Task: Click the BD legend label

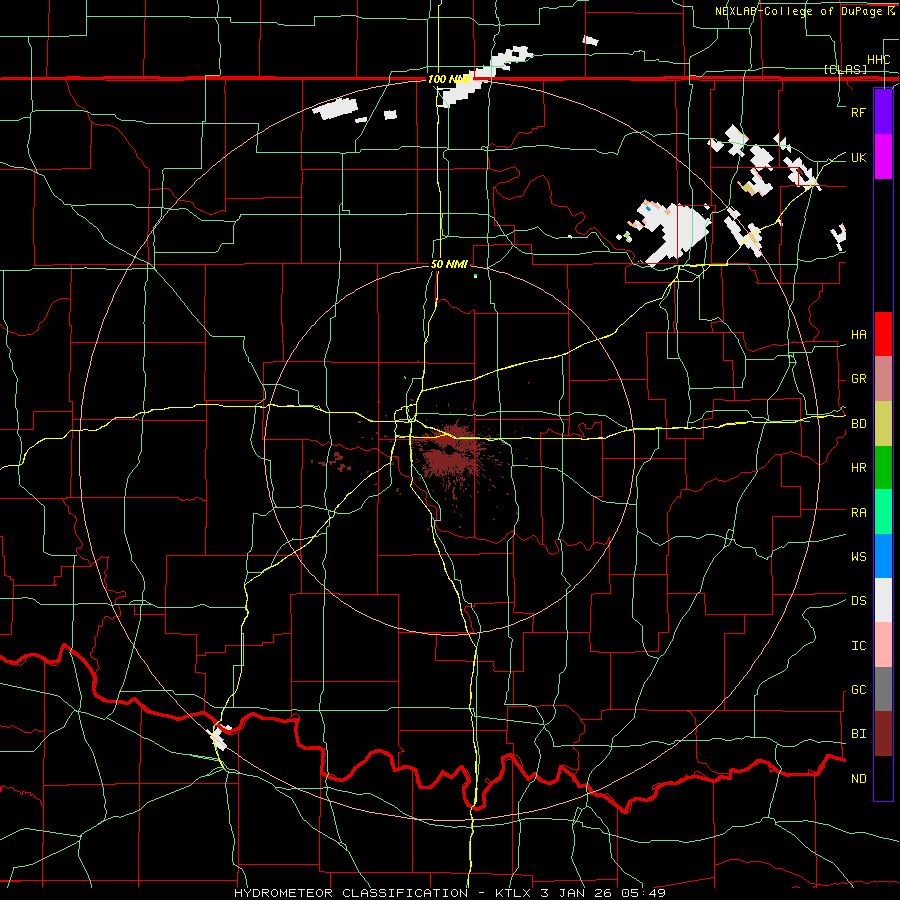Action: tap(858, 424)
